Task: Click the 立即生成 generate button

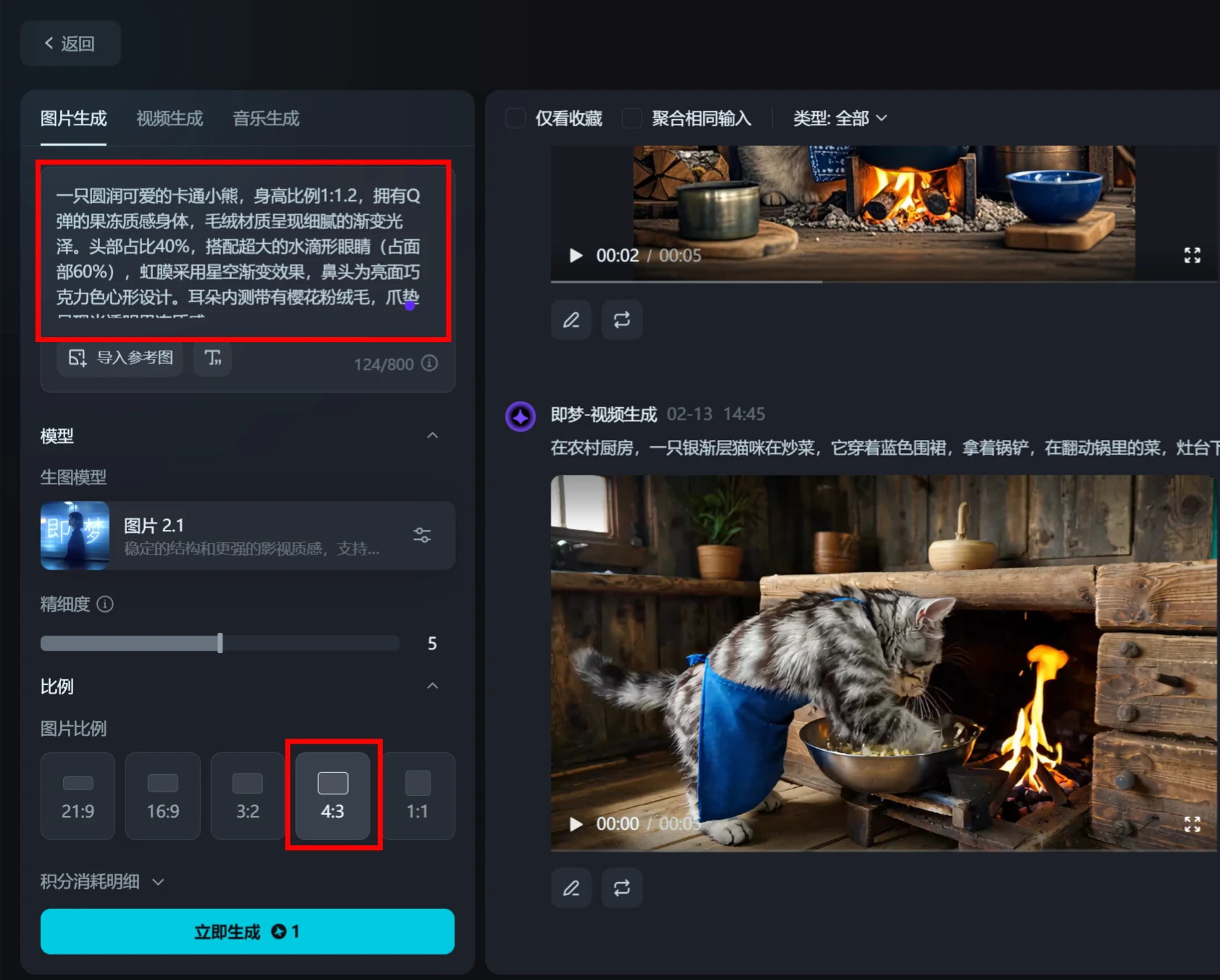Action: pyautogui.click(x=247, y=931)
